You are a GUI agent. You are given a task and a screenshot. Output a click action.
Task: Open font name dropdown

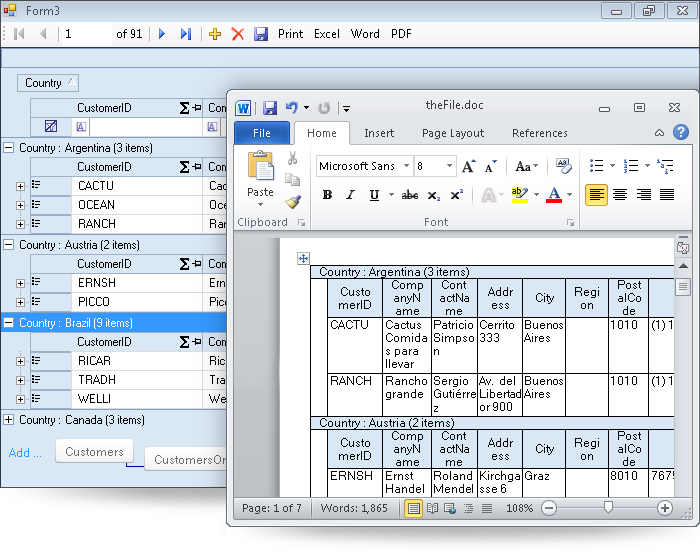click(x=406, y=166)
